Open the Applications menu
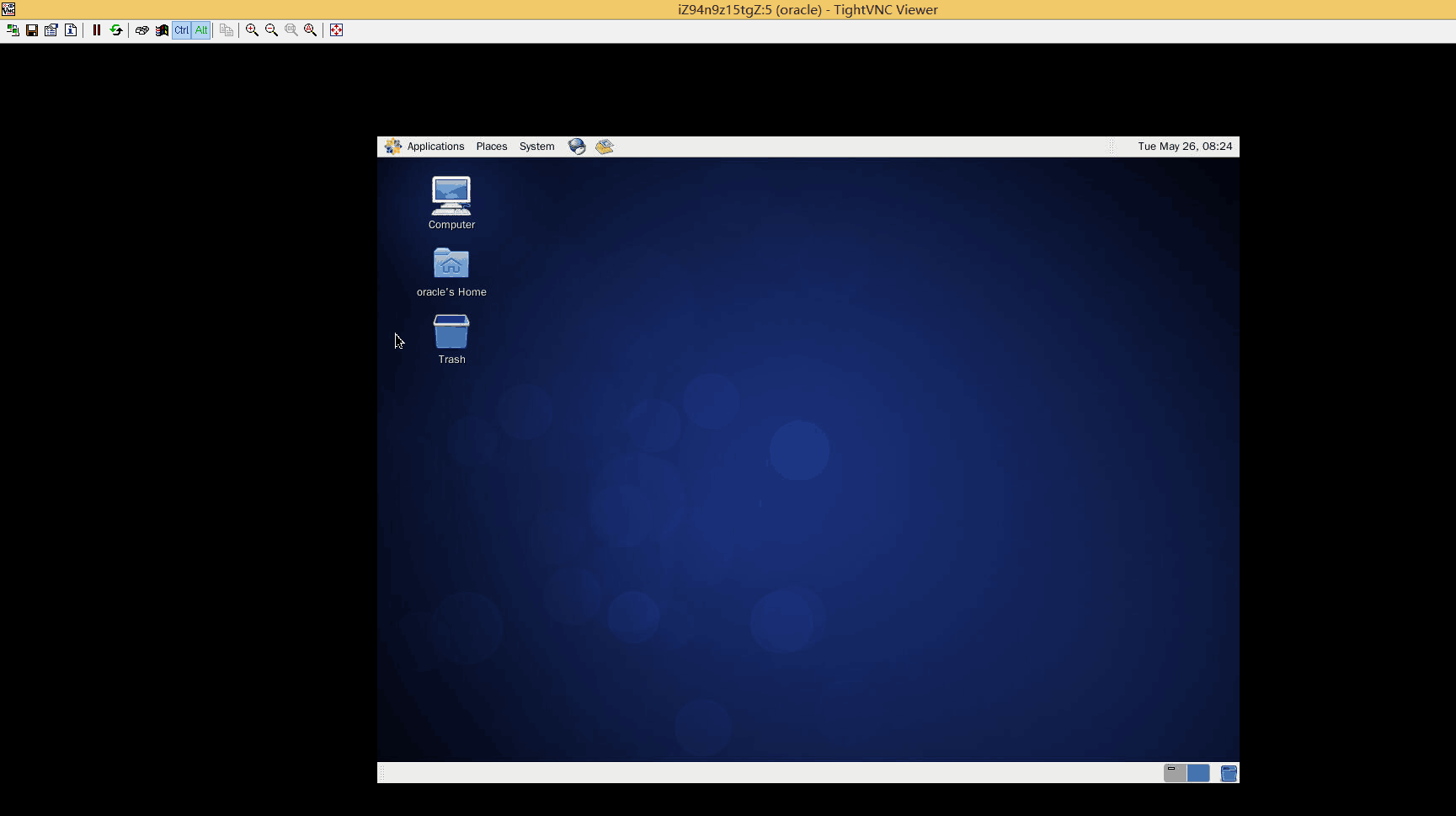This screenshot has height=816, width=1456. [435, 147]
